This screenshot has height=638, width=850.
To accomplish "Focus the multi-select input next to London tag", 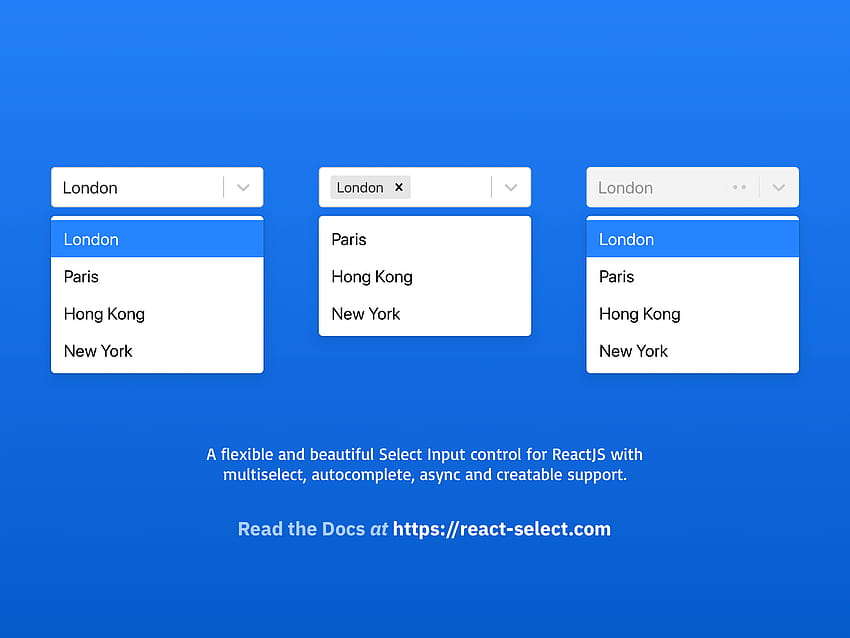I will click(450, 188).
